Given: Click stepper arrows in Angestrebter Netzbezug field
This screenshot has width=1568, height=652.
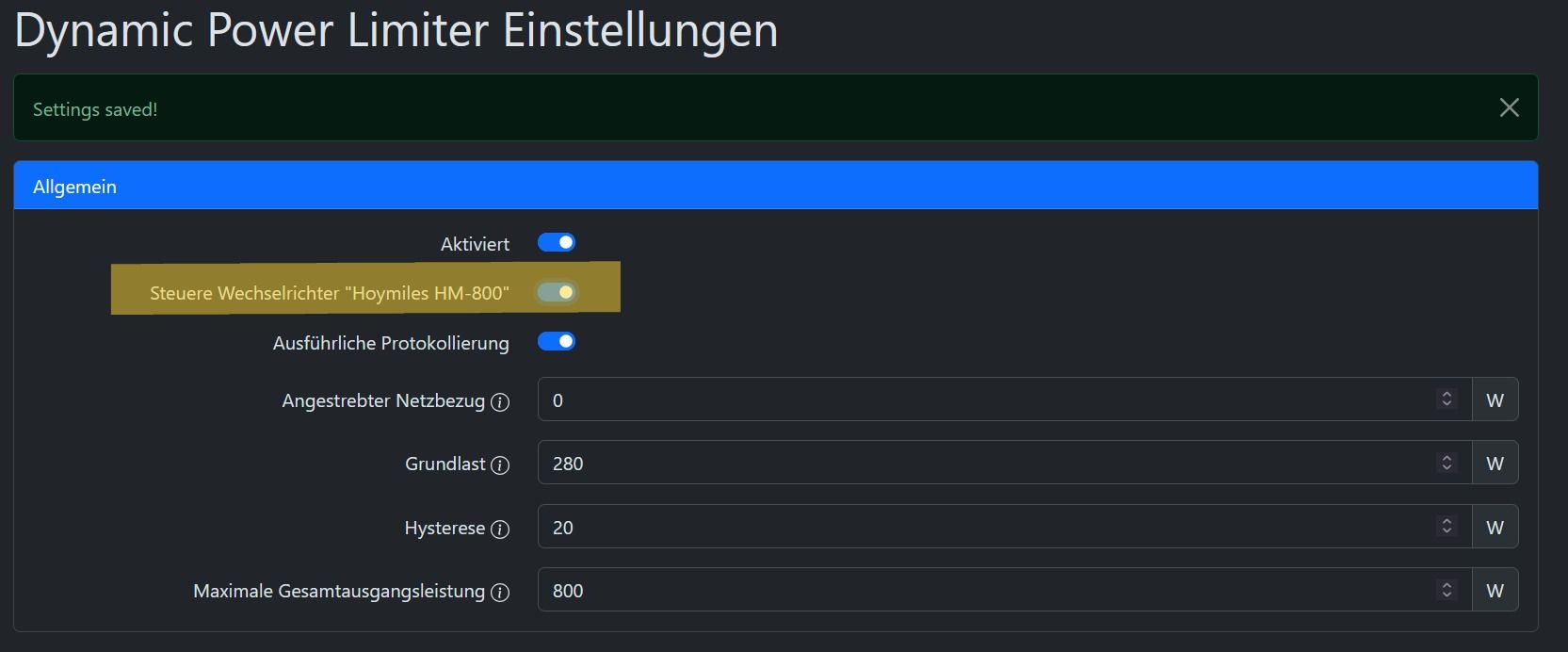Looking at the screenshot, I should tap(1447, 399).
